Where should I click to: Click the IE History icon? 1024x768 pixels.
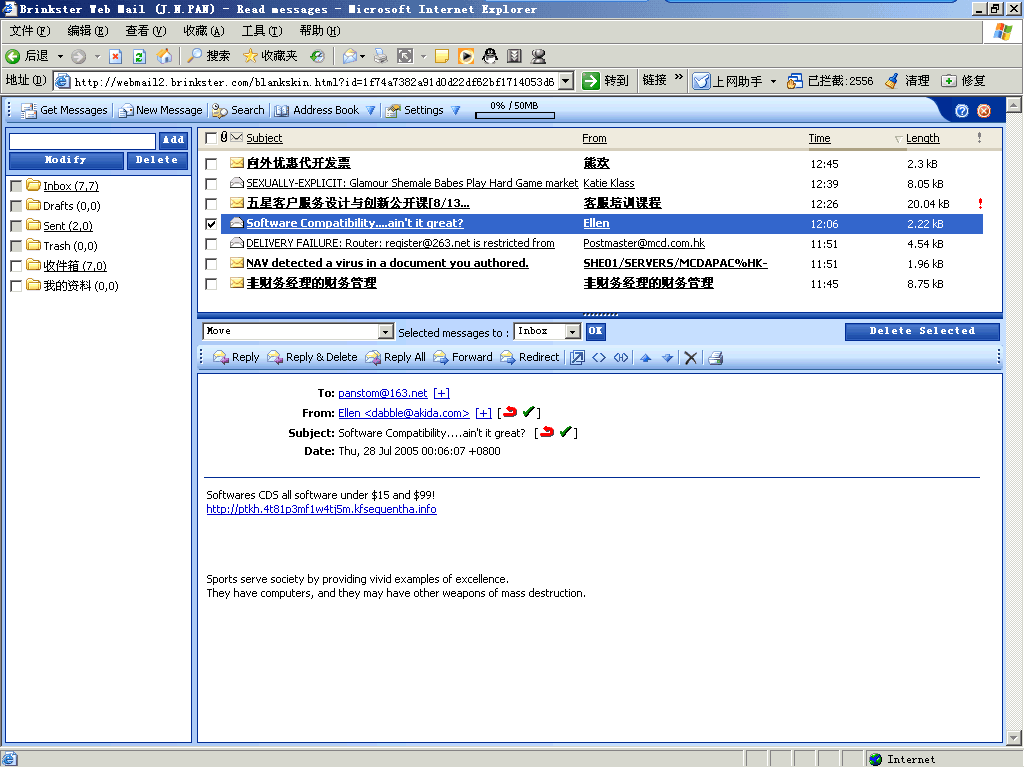317,56
